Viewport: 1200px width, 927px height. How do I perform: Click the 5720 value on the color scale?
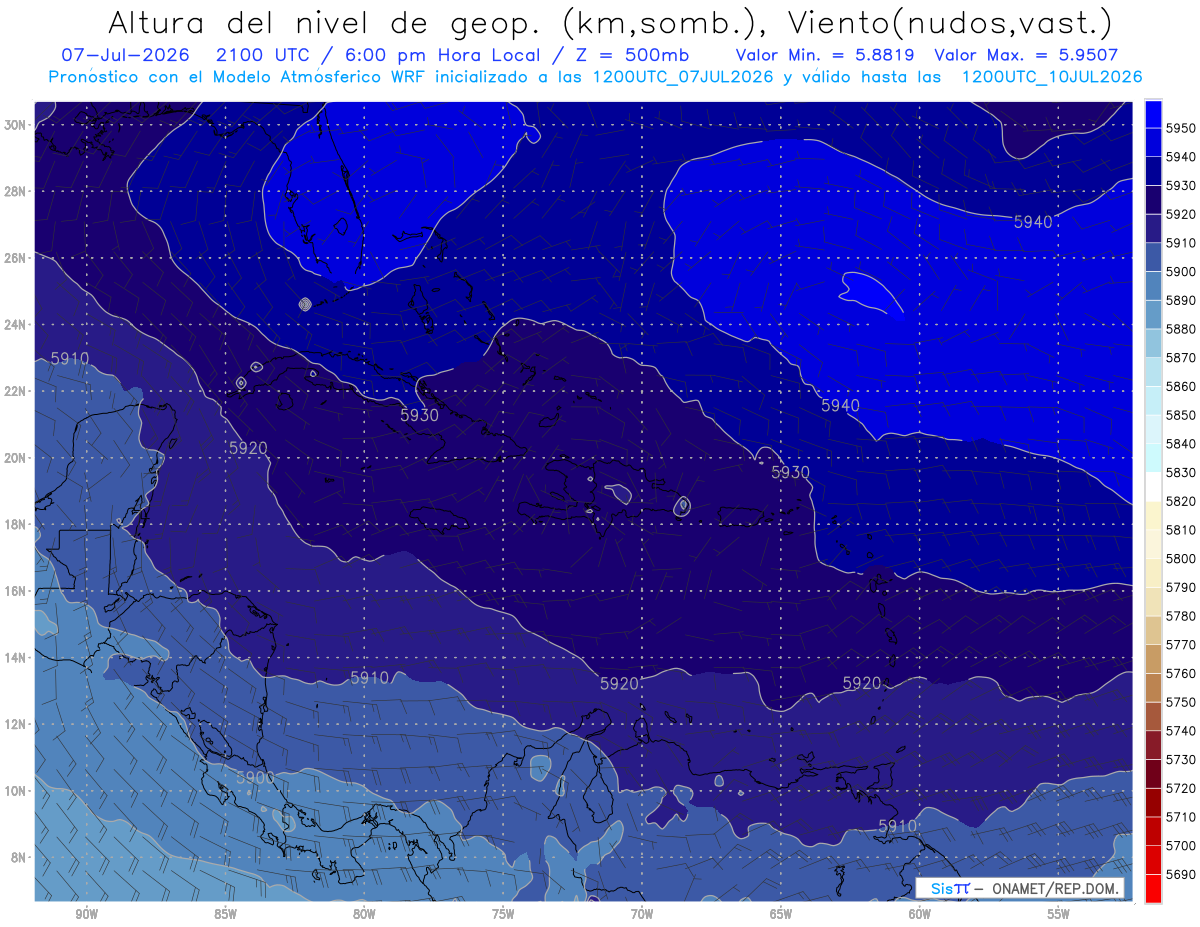1181,788
